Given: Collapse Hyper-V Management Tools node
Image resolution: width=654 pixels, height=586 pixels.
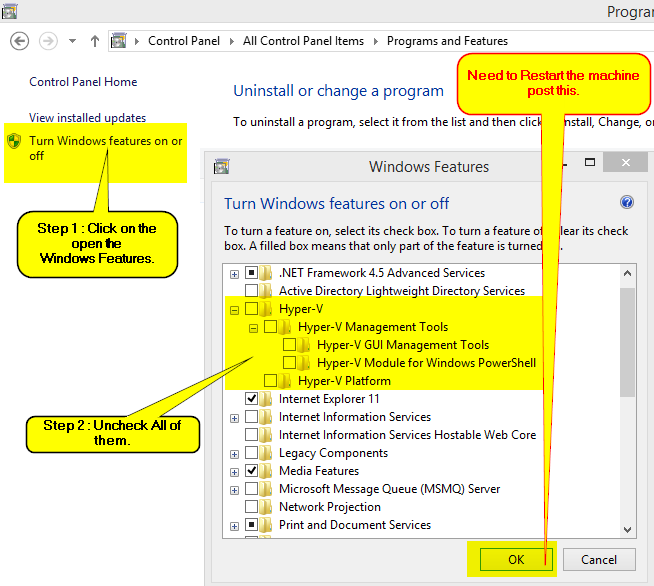Looking at the screenshot, I should [x=253, y=328].
